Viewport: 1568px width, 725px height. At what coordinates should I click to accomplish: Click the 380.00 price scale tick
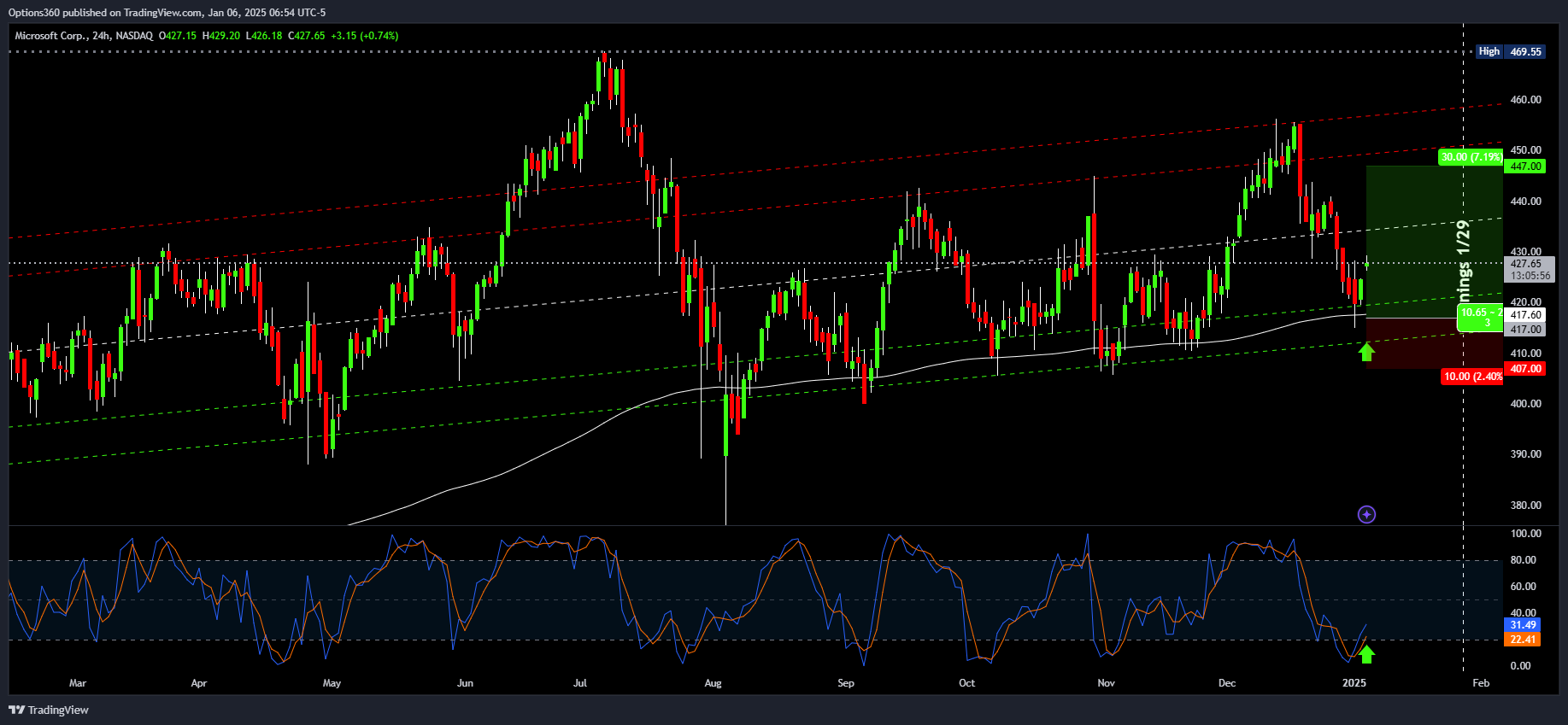[1525, 506]
